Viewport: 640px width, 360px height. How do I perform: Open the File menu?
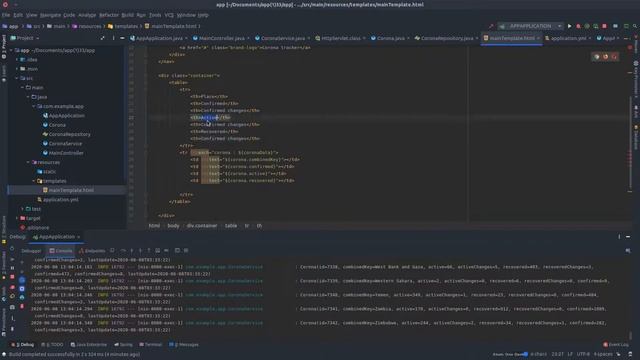(x=6, y=15)
